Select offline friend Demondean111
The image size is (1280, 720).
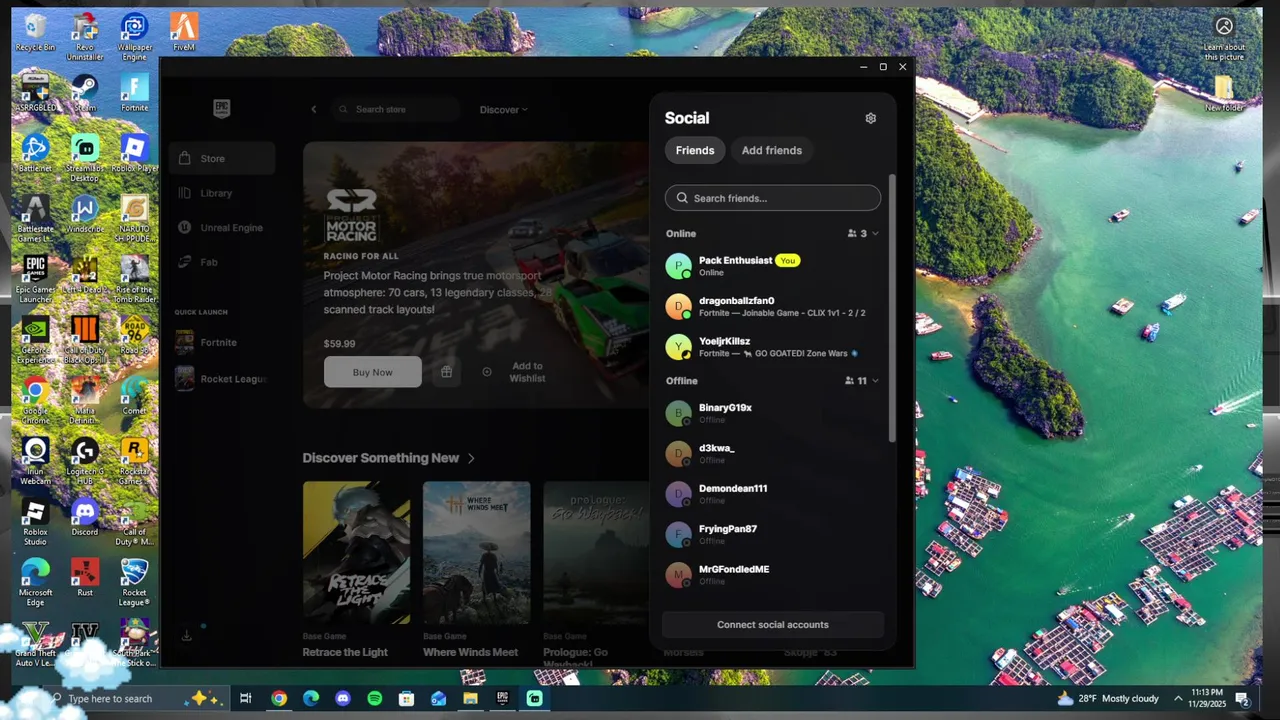(x=773, y=494)
